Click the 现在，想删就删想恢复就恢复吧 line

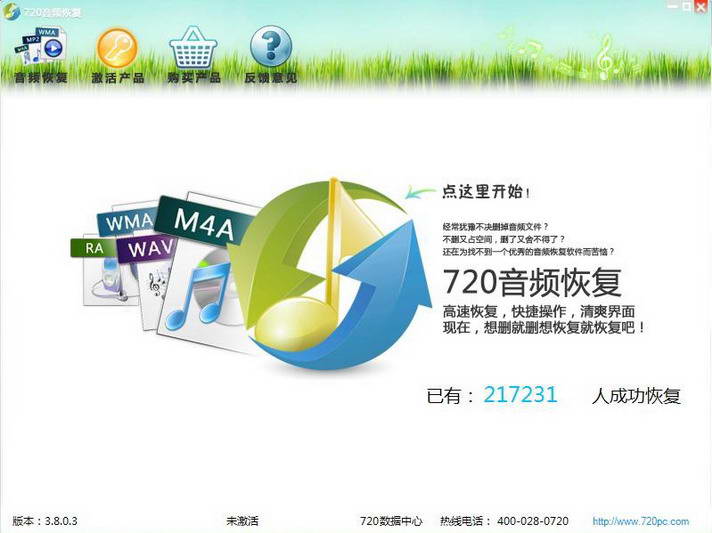tap(544, 327)
